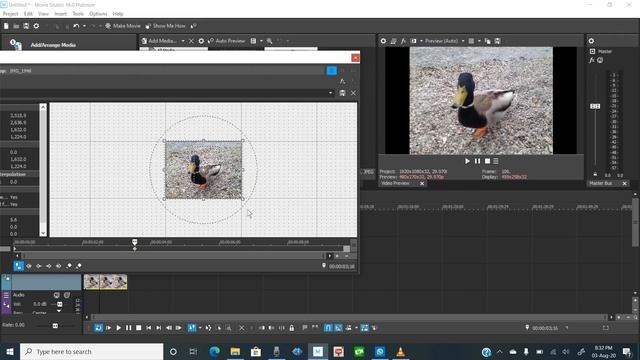Click the Show Me How button

[165, 26]
